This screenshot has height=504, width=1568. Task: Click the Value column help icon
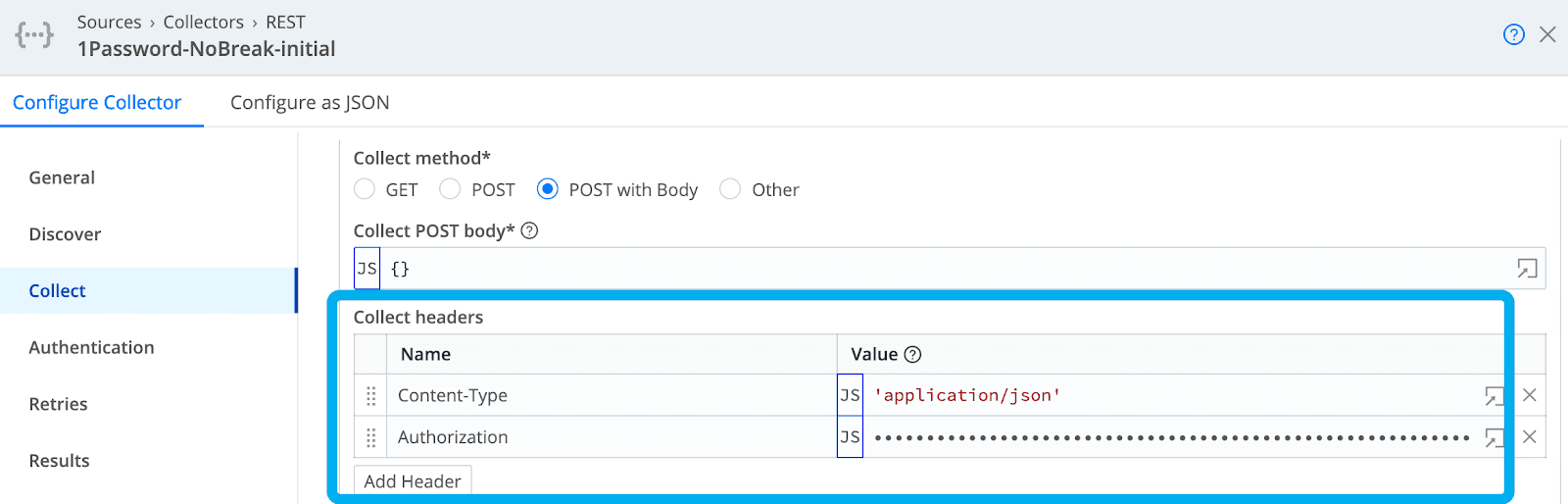coord(912,355)
